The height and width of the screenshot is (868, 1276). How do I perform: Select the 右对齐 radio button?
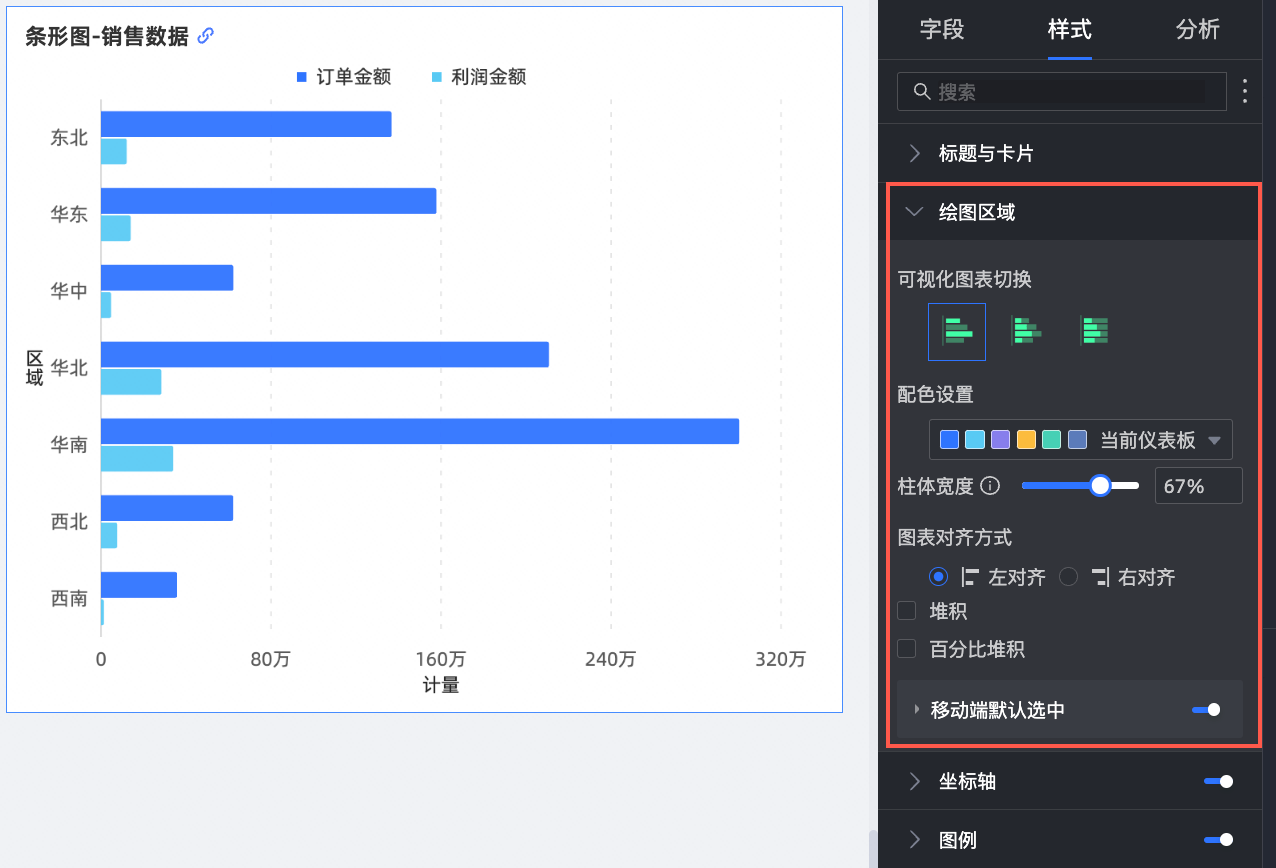coord(1069,577)
